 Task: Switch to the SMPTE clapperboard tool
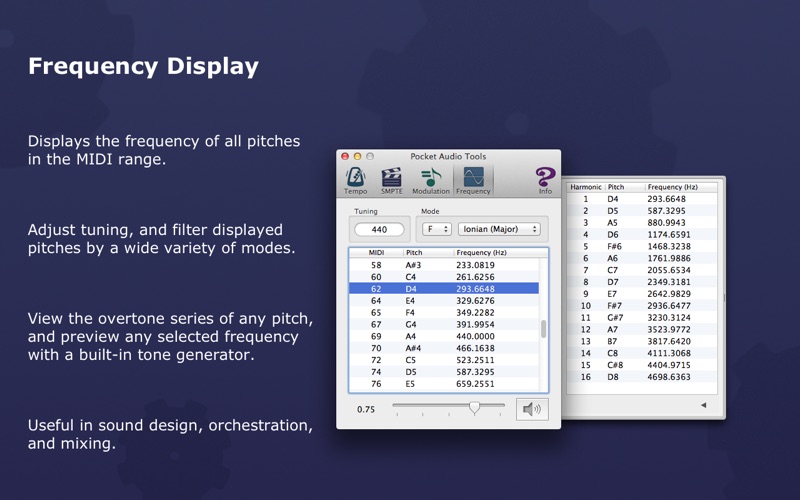pyautogui.click(x=392, y=180)
